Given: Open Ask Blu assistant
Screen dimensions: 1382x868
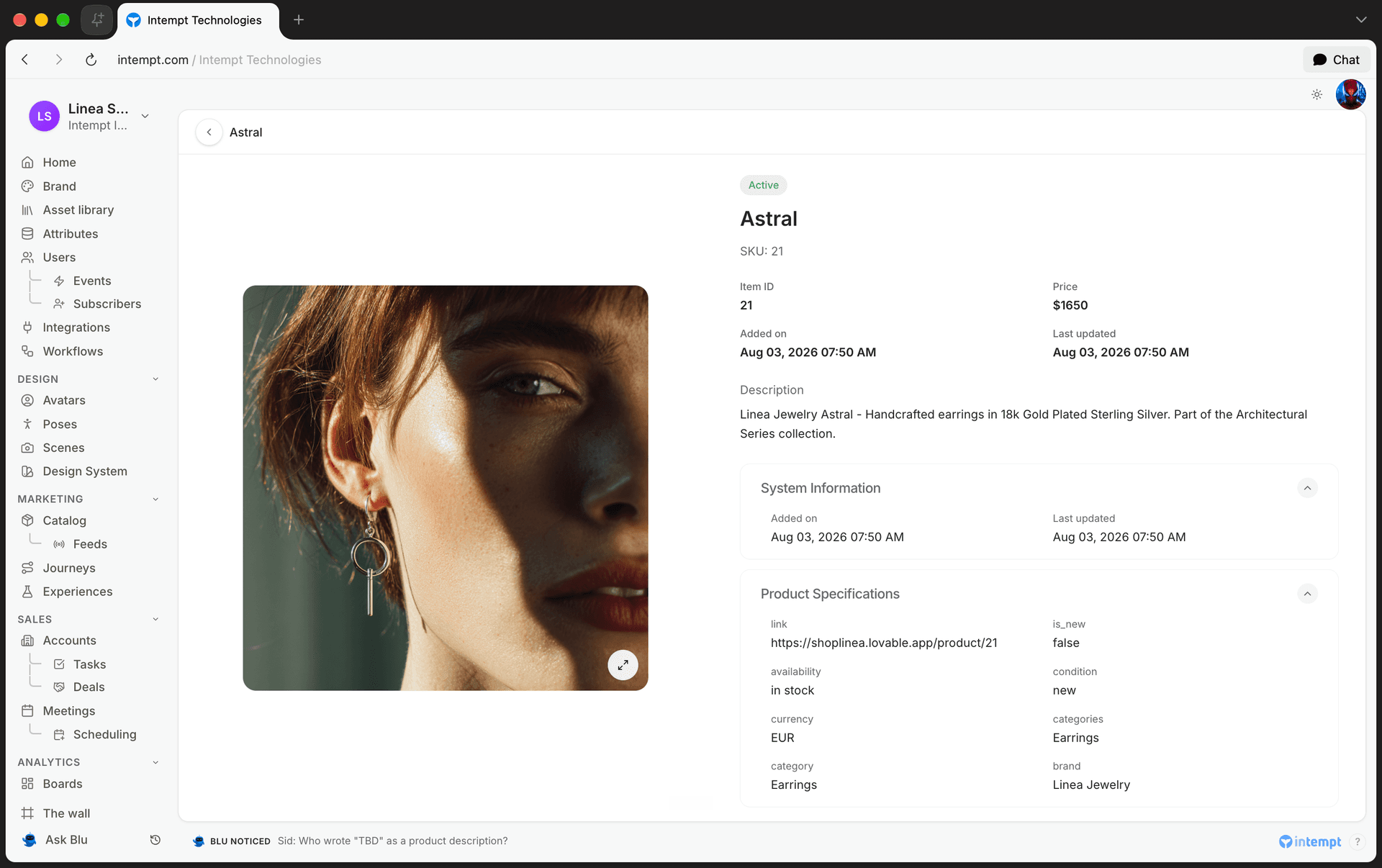Looking at the screenshot, I should point(55,840).
